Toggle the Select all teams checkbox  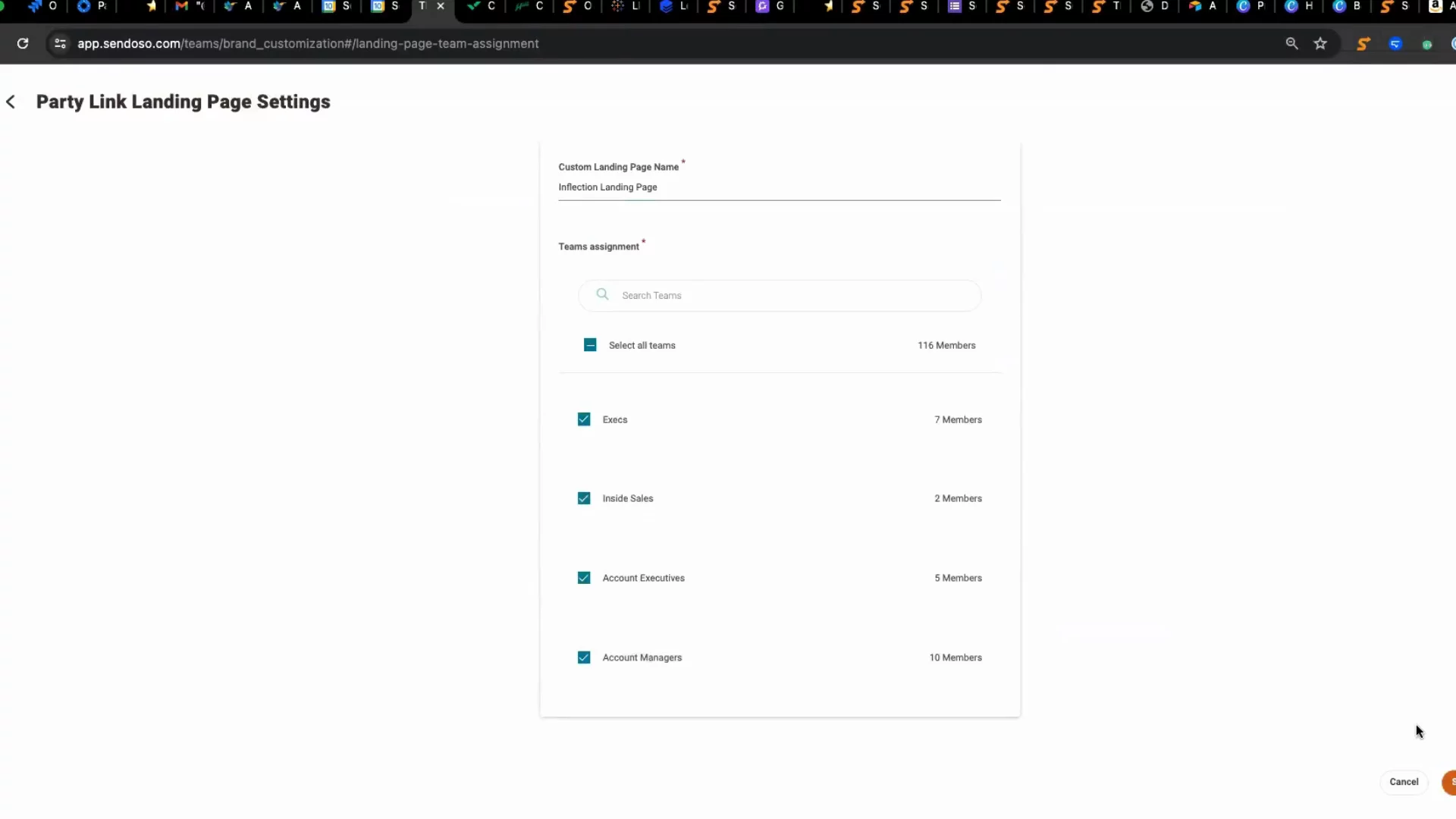click(590, 345)
